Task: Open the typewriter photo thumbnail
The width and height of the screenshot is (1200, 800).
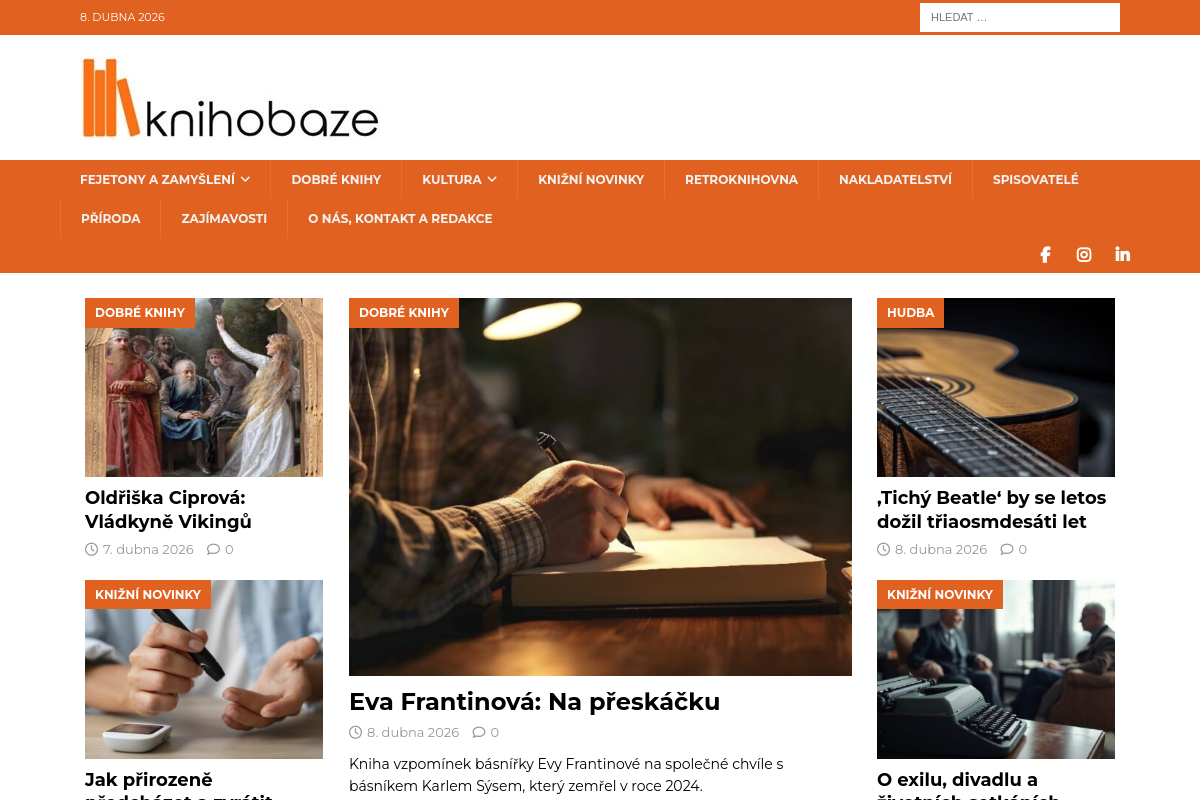Action: [x=996, y=669]
